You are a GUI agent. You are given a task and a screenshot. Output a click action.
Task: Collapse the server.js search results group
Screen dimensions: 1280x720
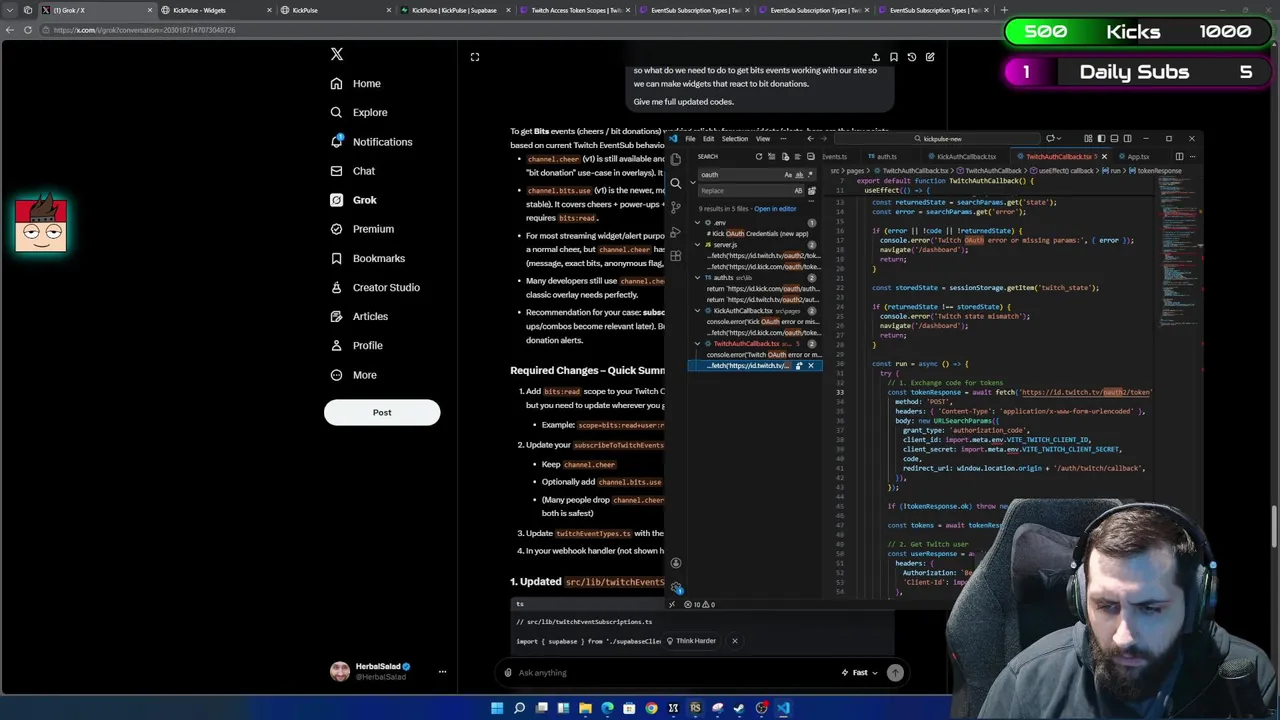pyautogui.click(x=697, y=244)
